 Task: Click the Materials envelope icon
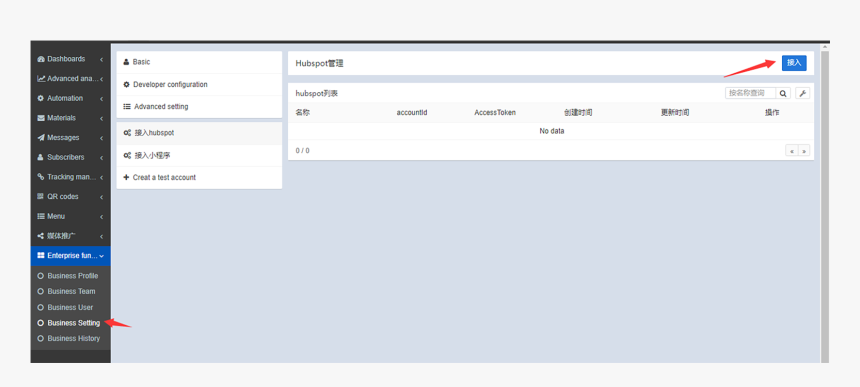click(41, 118)
